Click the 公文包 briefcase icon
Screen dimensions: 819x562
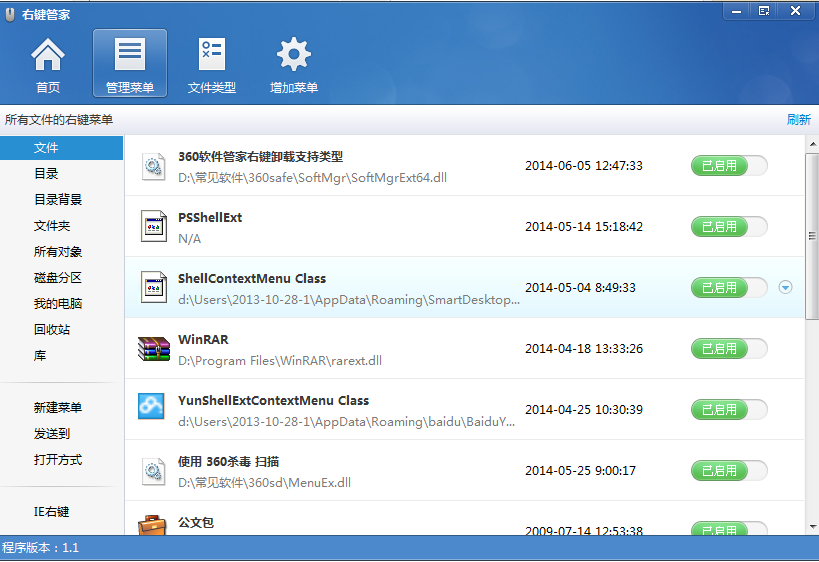[154, 524]
